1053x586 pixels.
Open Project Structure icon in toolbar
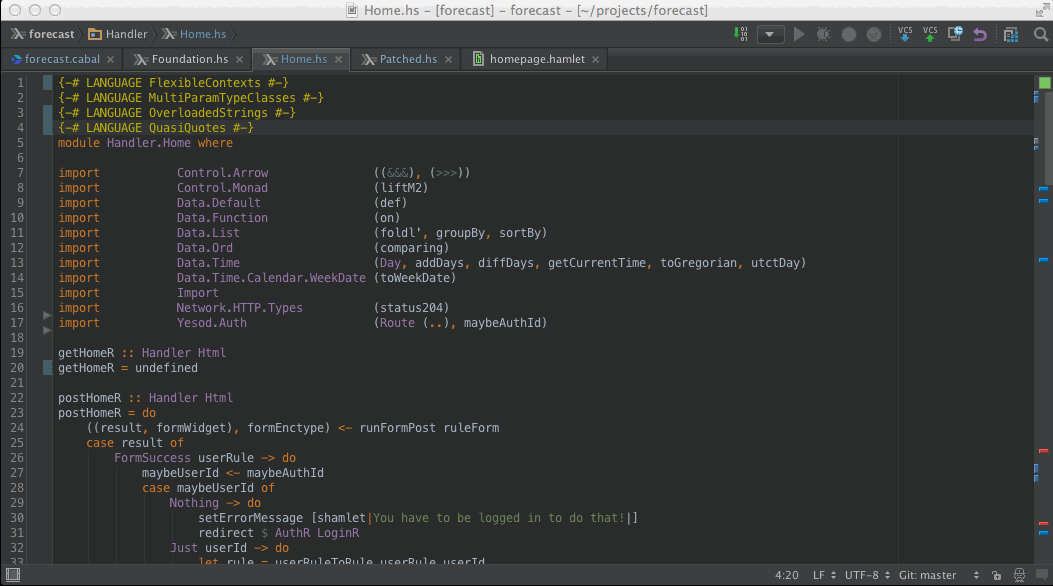click(x=1012, y=34)
